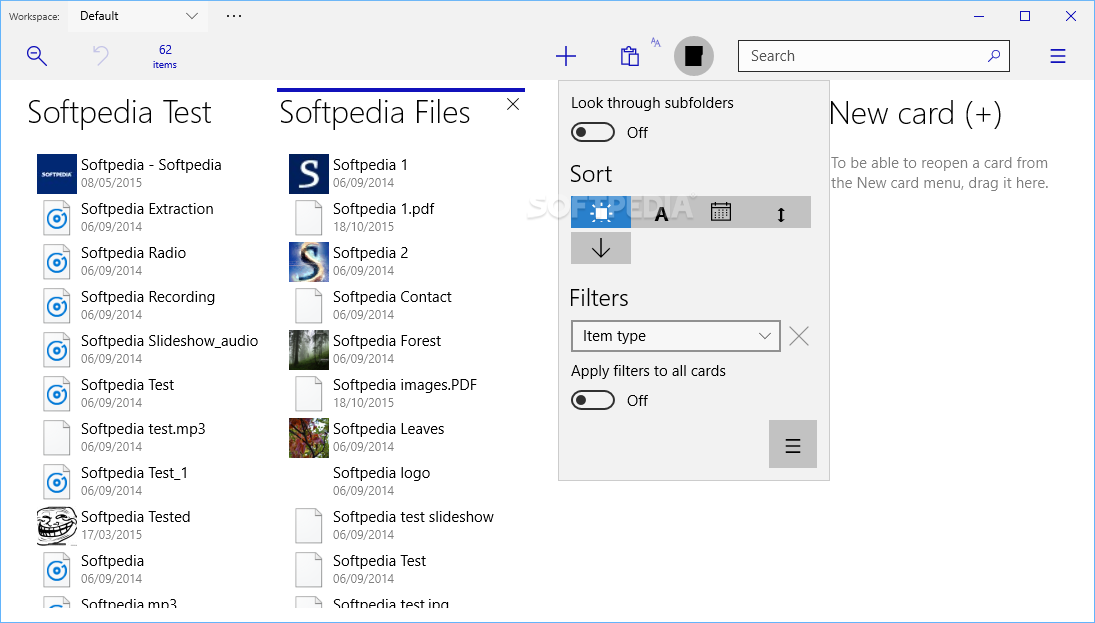The image size is (1095, 623).
Task: Sort by size up-down arrow icon
Action: 781,212
